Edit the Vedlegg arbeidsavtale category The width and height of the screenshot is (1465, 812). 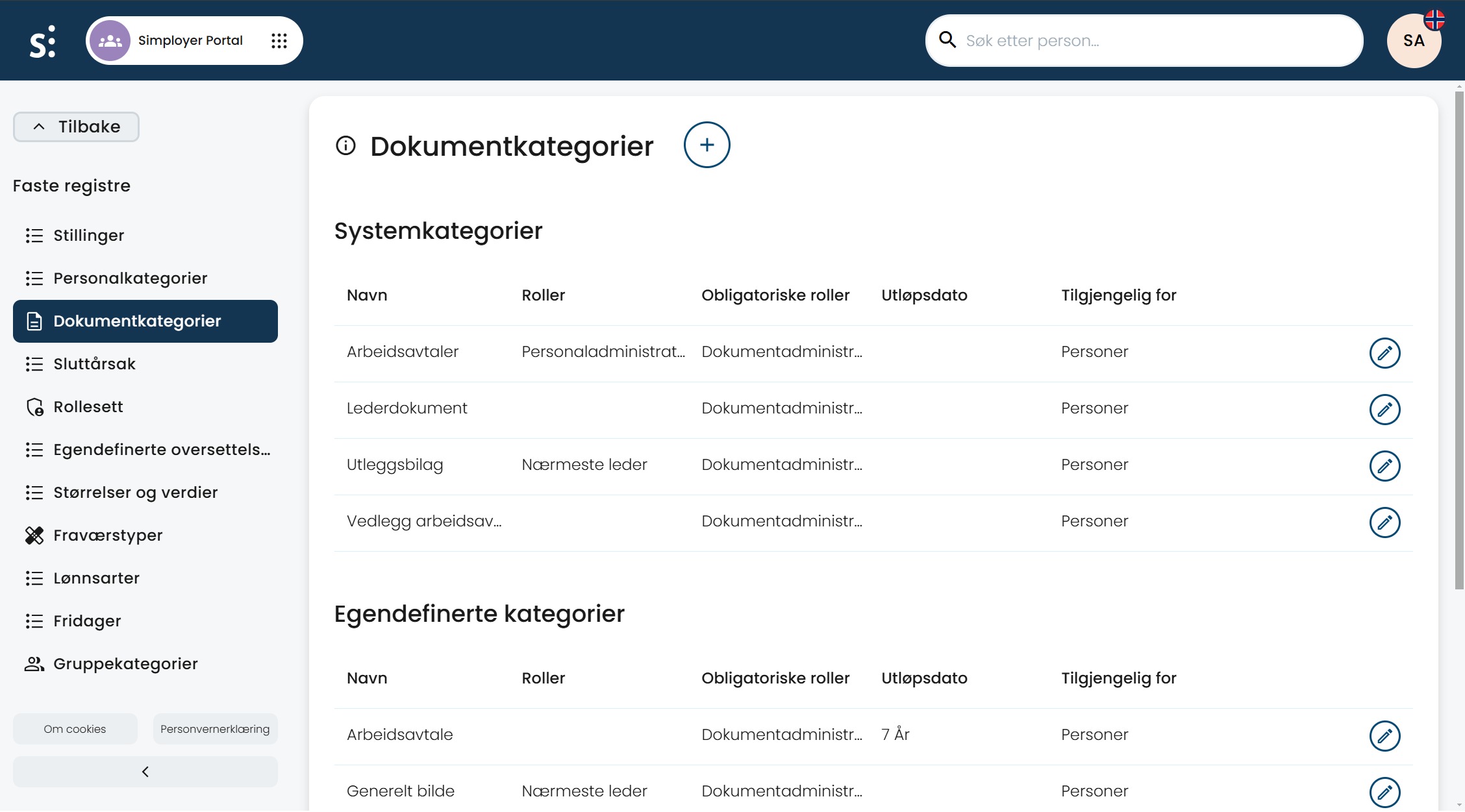1384,523
